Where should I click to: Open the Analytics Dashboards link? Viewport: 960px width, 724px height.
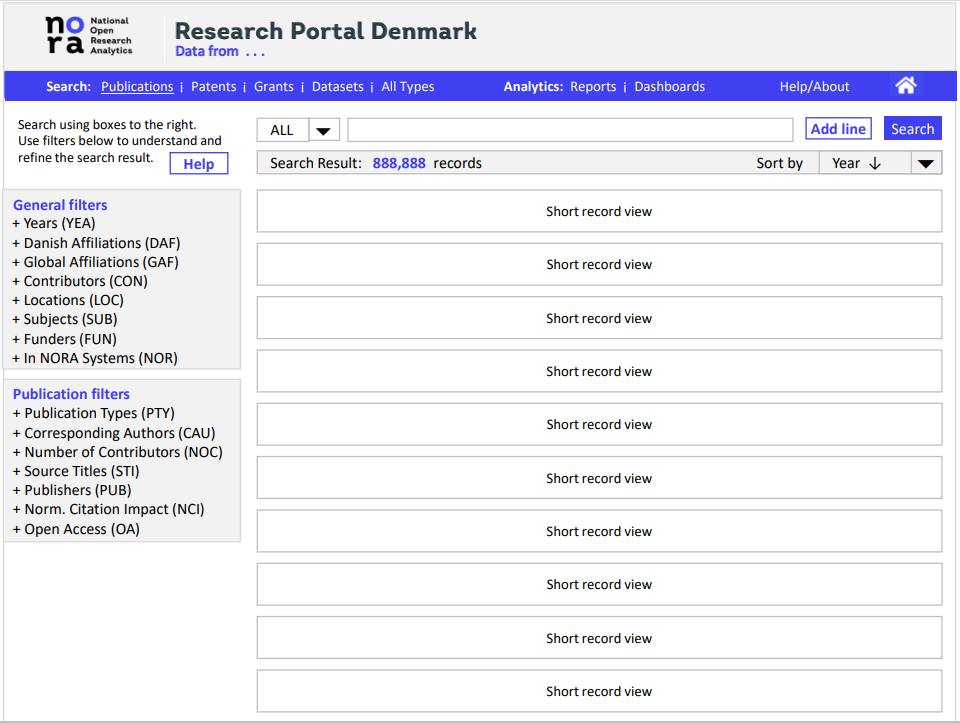tap(669, 87)
